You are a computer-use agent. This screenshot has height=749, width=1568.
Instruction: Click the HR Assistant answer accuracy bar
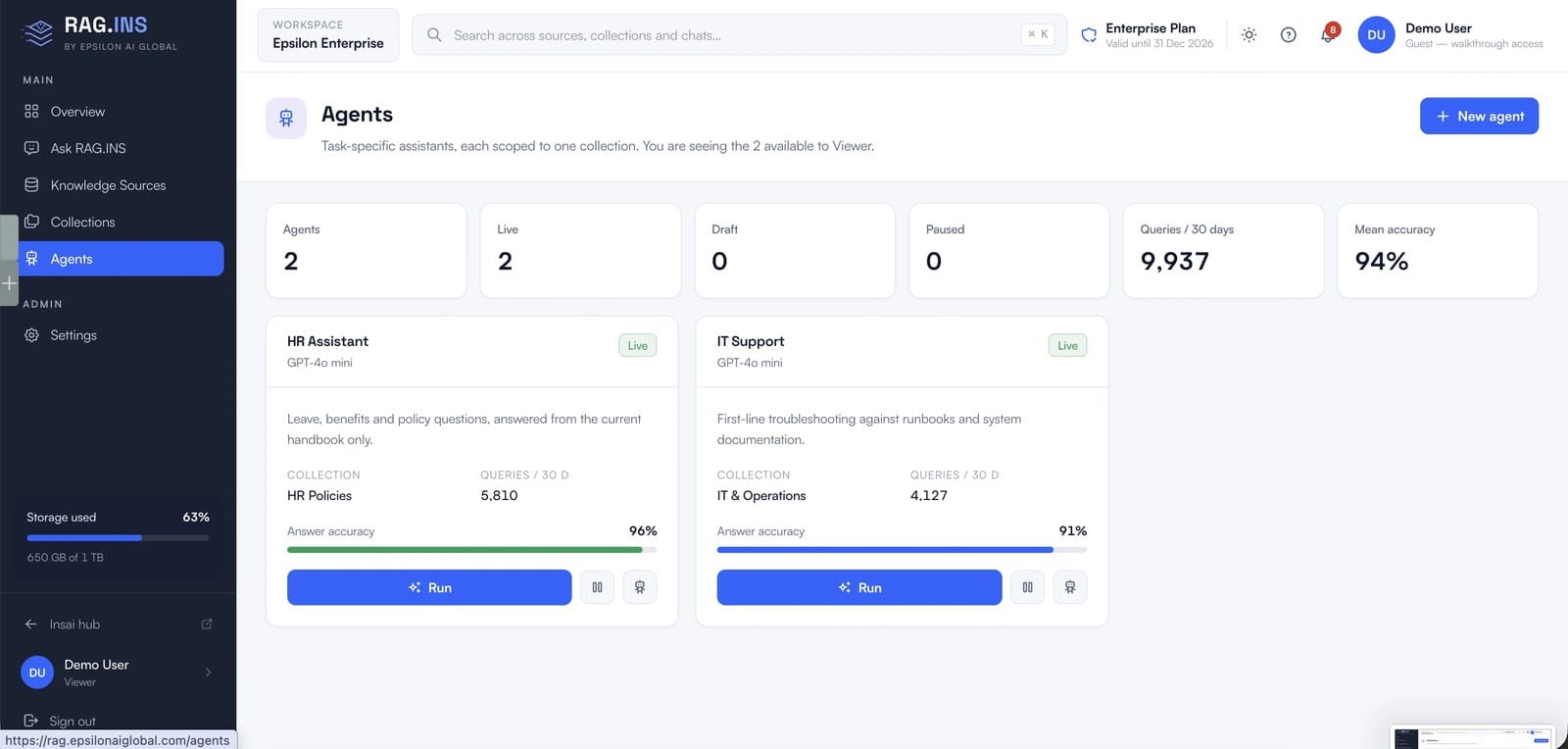point(471,550)
